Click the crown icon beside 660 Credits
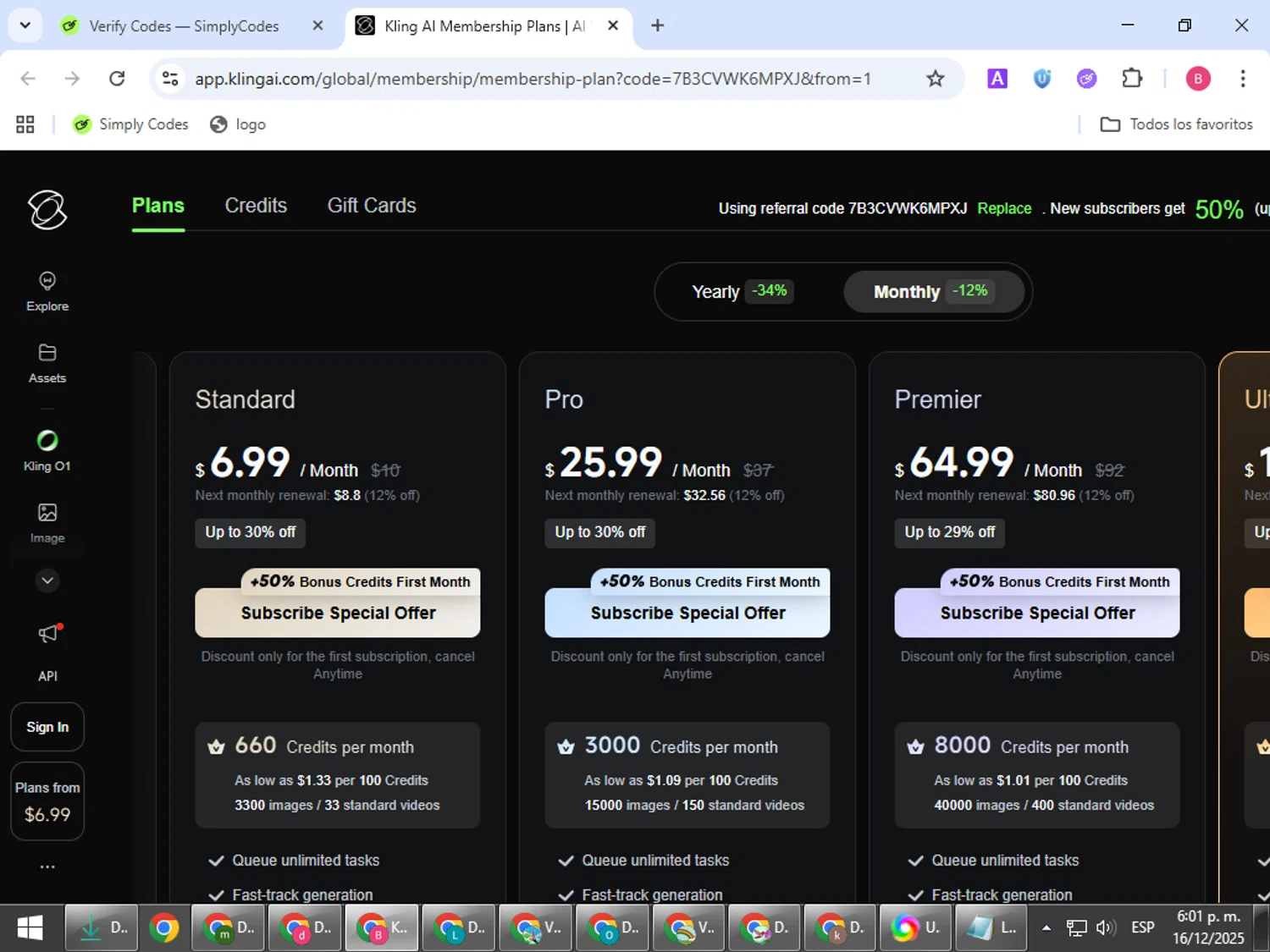The width and height of the screenshot is (1270, 952). click(217, 747)
